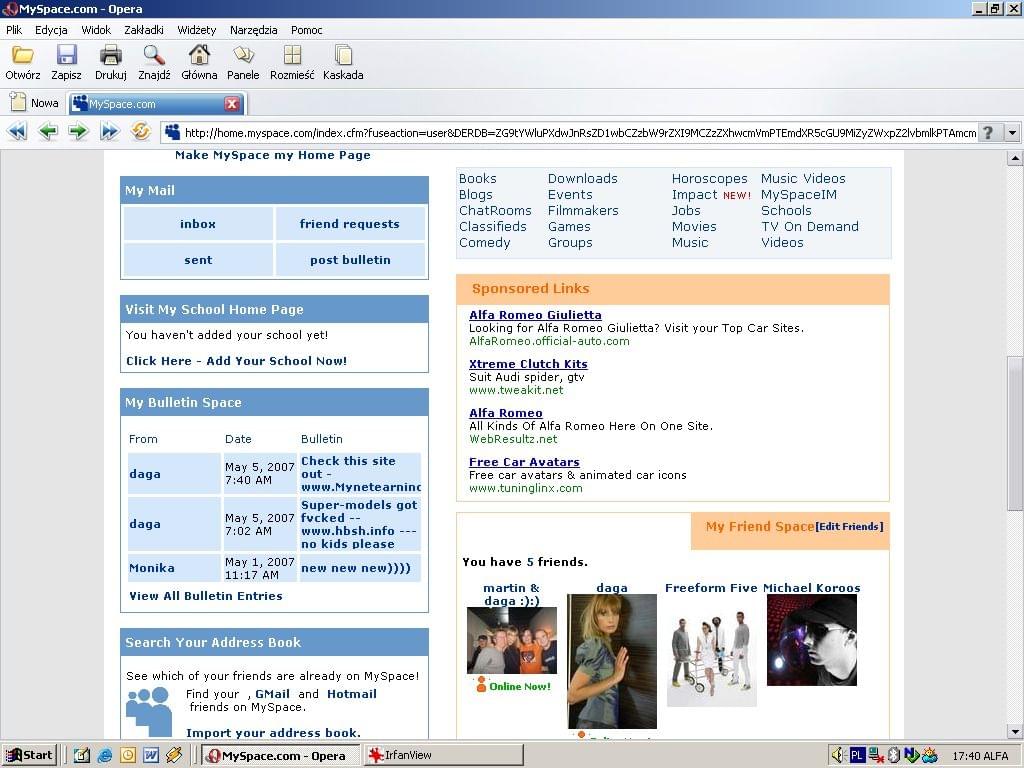
Task: Click the Rozmieść tile windows icon
Action: coord(292,55)
